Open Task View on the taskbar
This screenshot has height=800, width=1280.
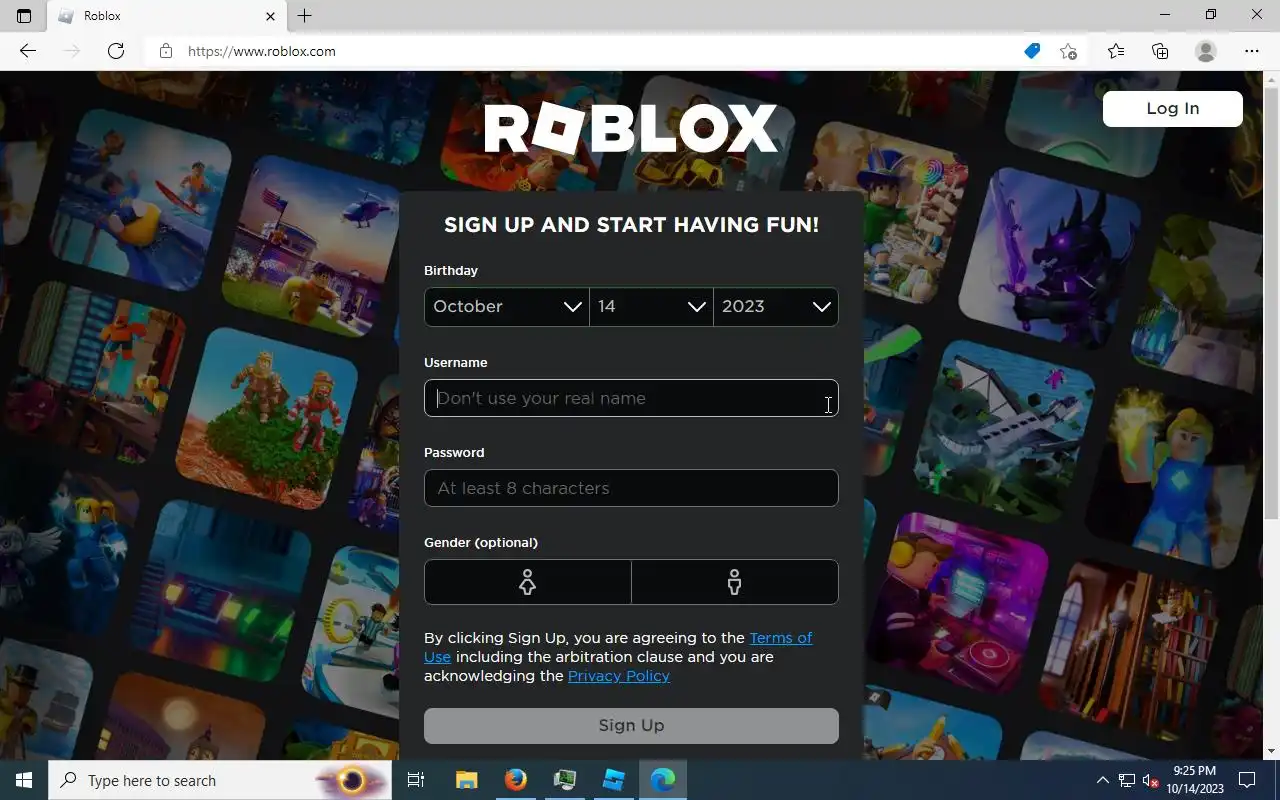tap(416, 780)
